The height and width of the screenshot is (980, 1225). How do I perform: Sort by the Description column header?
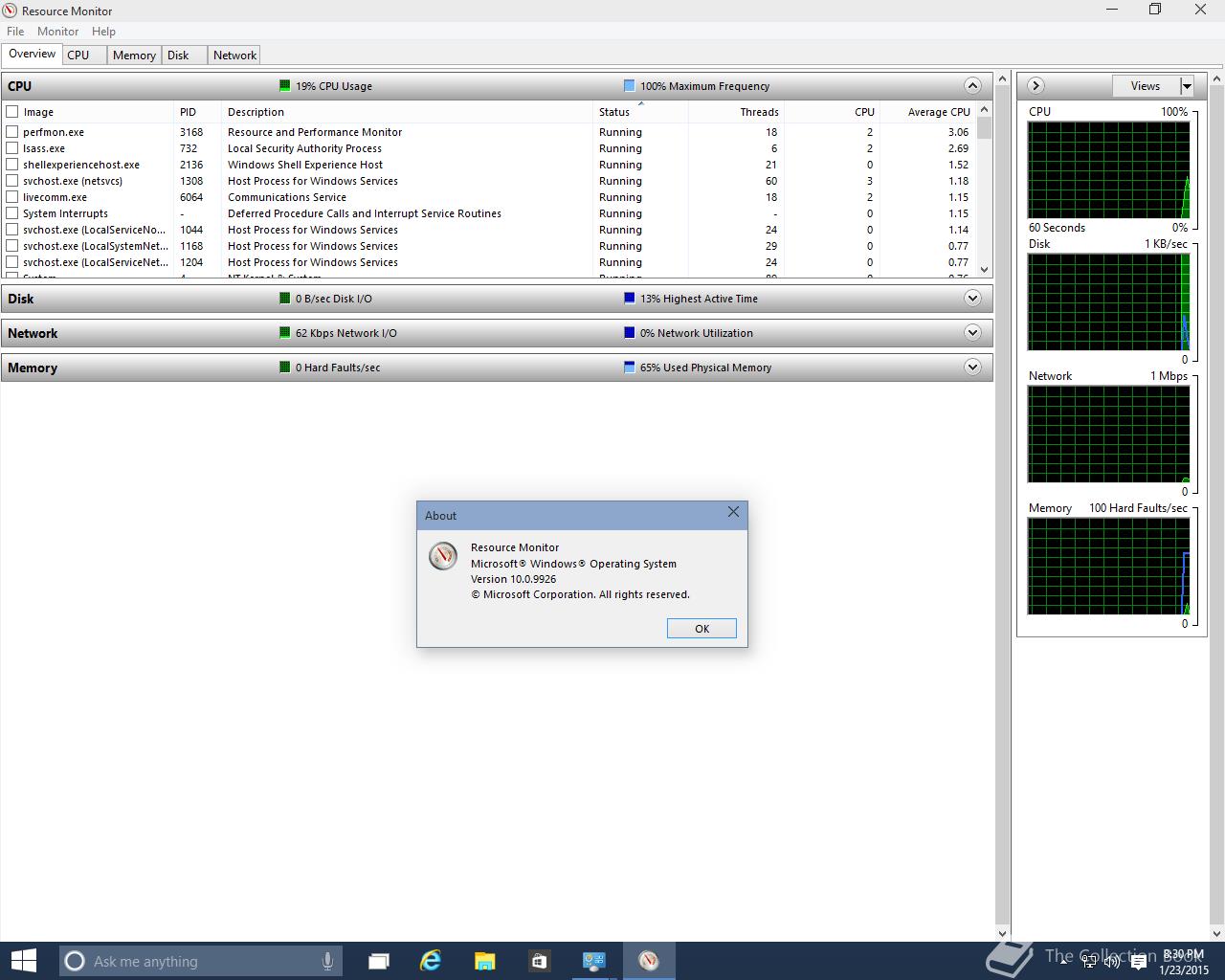click(x=407, y=112)
